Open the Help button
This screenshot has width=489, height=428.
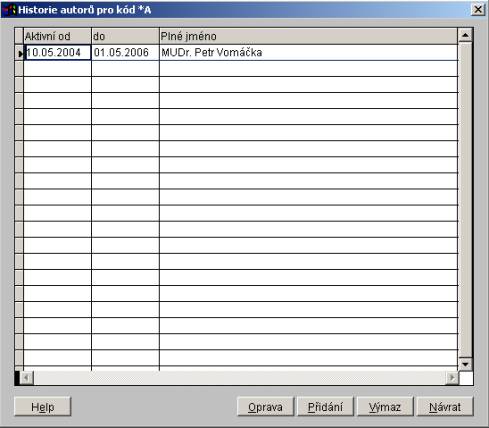point(43,407)
